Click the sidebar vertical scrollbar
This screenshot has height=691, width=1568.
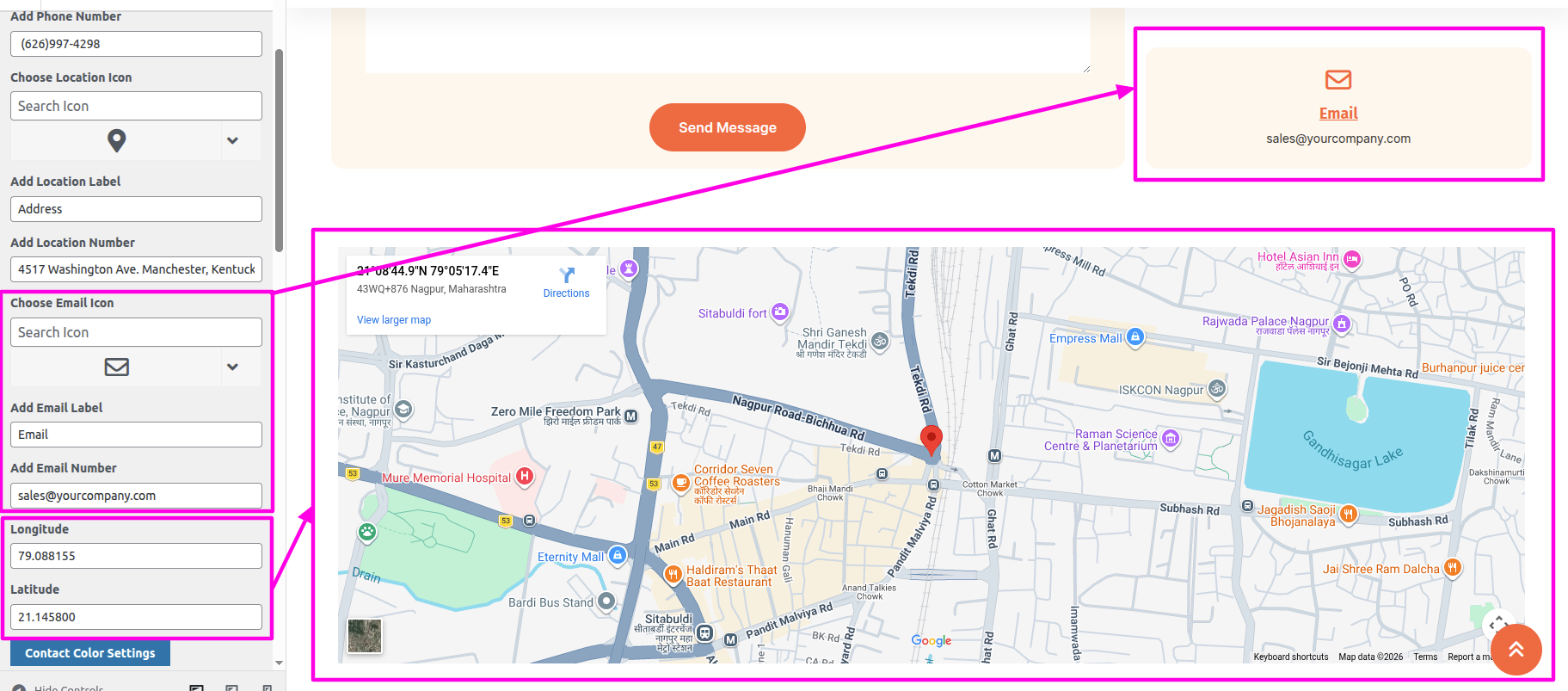pos(279,151)
